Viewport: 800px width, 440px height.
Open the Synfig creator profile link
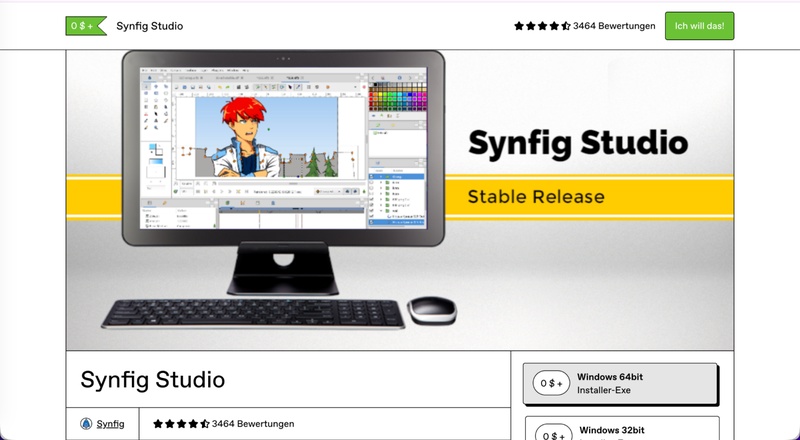[x=110, y=424]
